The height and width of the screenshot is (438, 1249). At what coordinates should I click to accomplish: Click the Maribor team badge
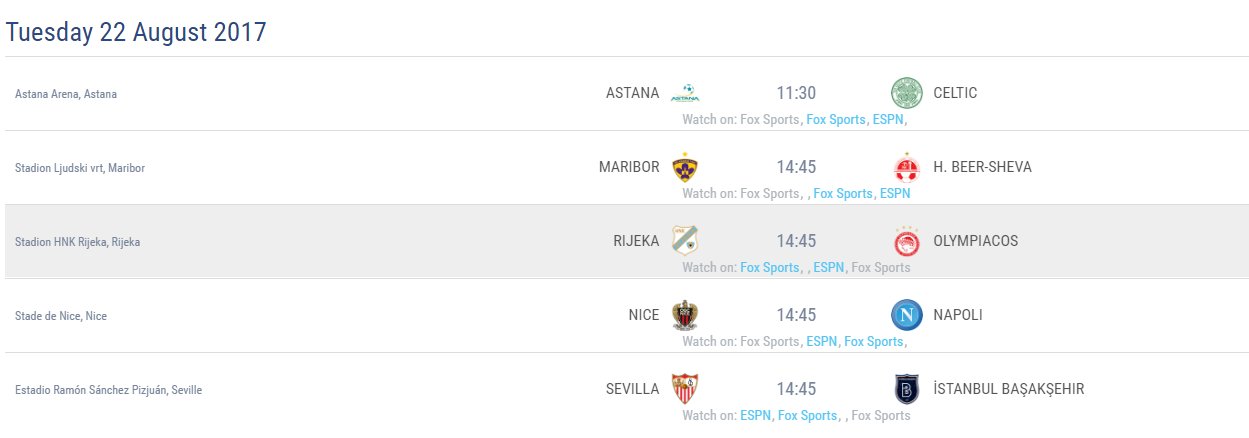pos(685,167)
